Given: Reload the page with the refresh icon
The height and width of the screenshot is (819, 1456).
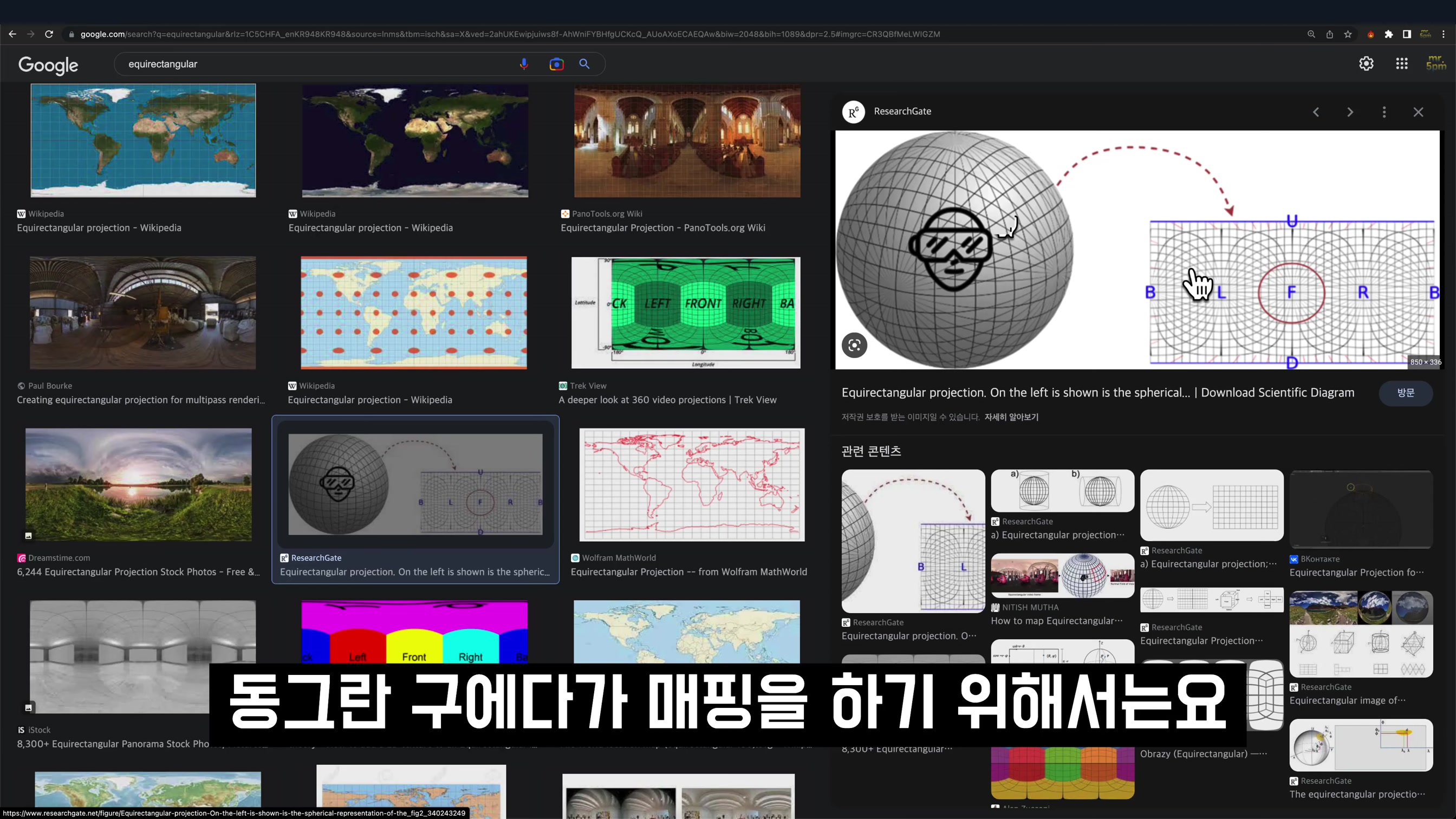Looking at the screenshot, I should point(49,34).
